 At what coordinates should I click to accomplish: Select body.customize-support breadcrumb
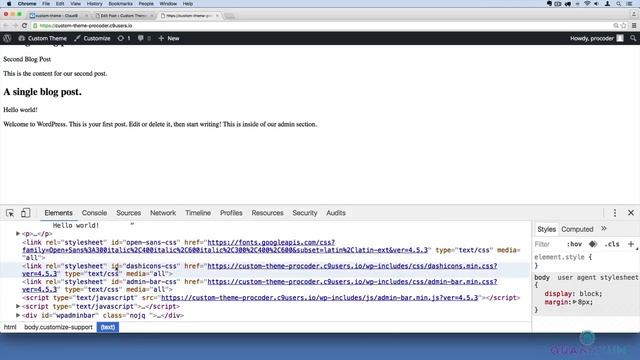click(x=58, y=327)
